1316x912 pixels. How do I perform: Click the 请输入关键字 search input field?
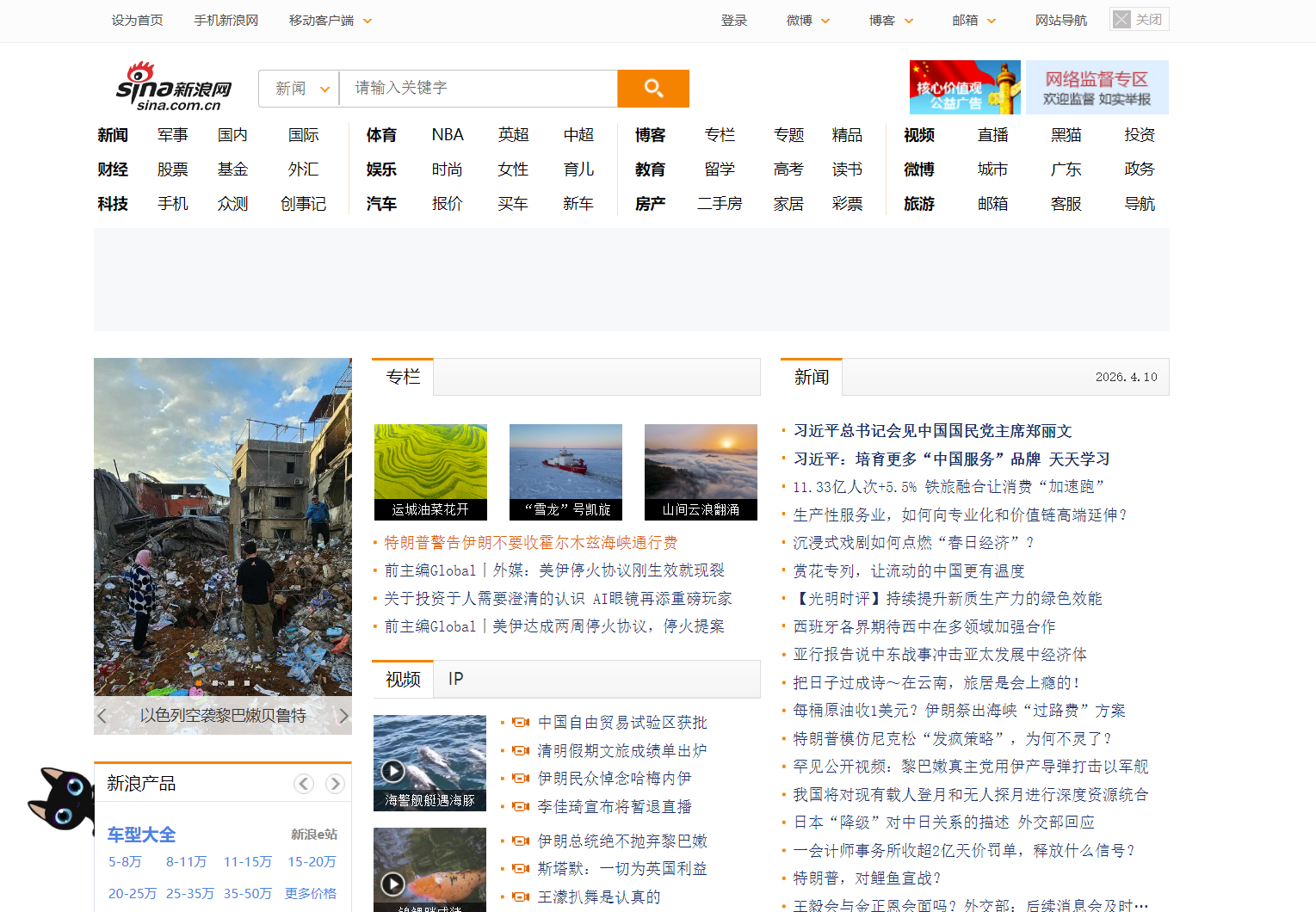pos(478,88)
